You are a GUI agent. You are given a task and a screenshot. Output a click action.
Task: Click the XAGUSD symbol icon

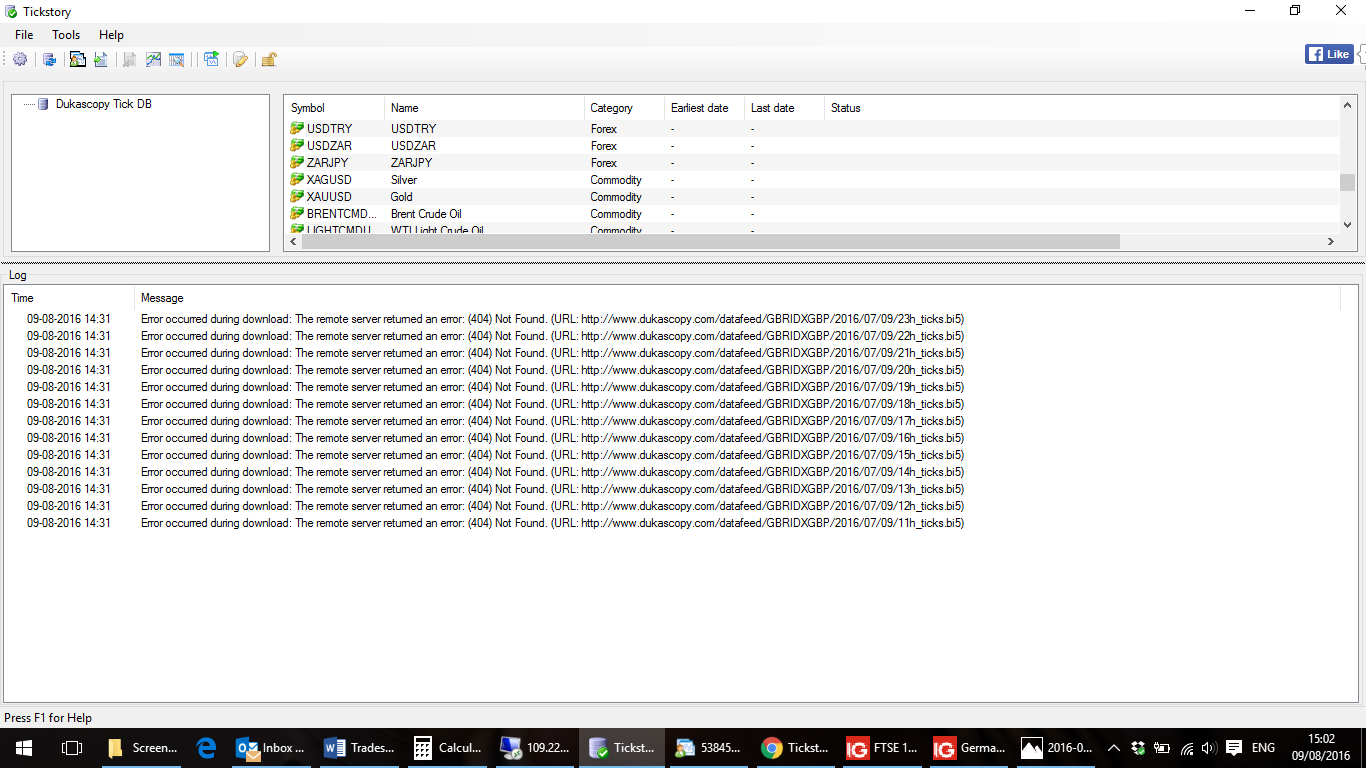tap(297, 180)
